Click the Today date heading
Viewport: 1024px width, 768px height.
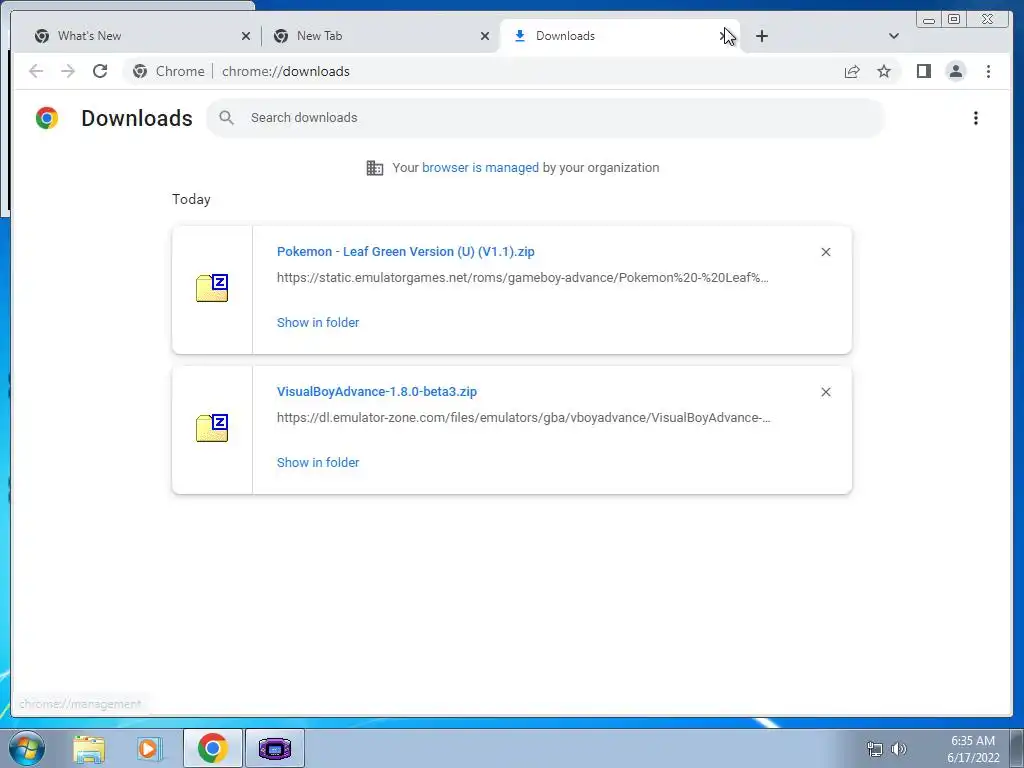pos(191,199)
